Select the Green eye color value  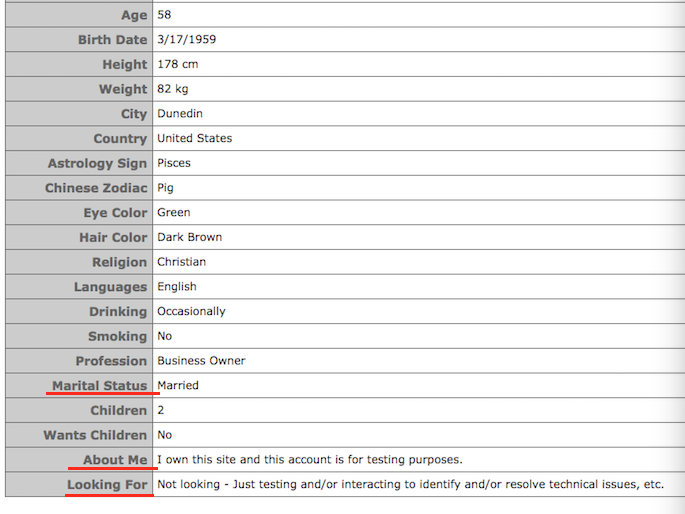pyautogui.click(x=174, y=212)
